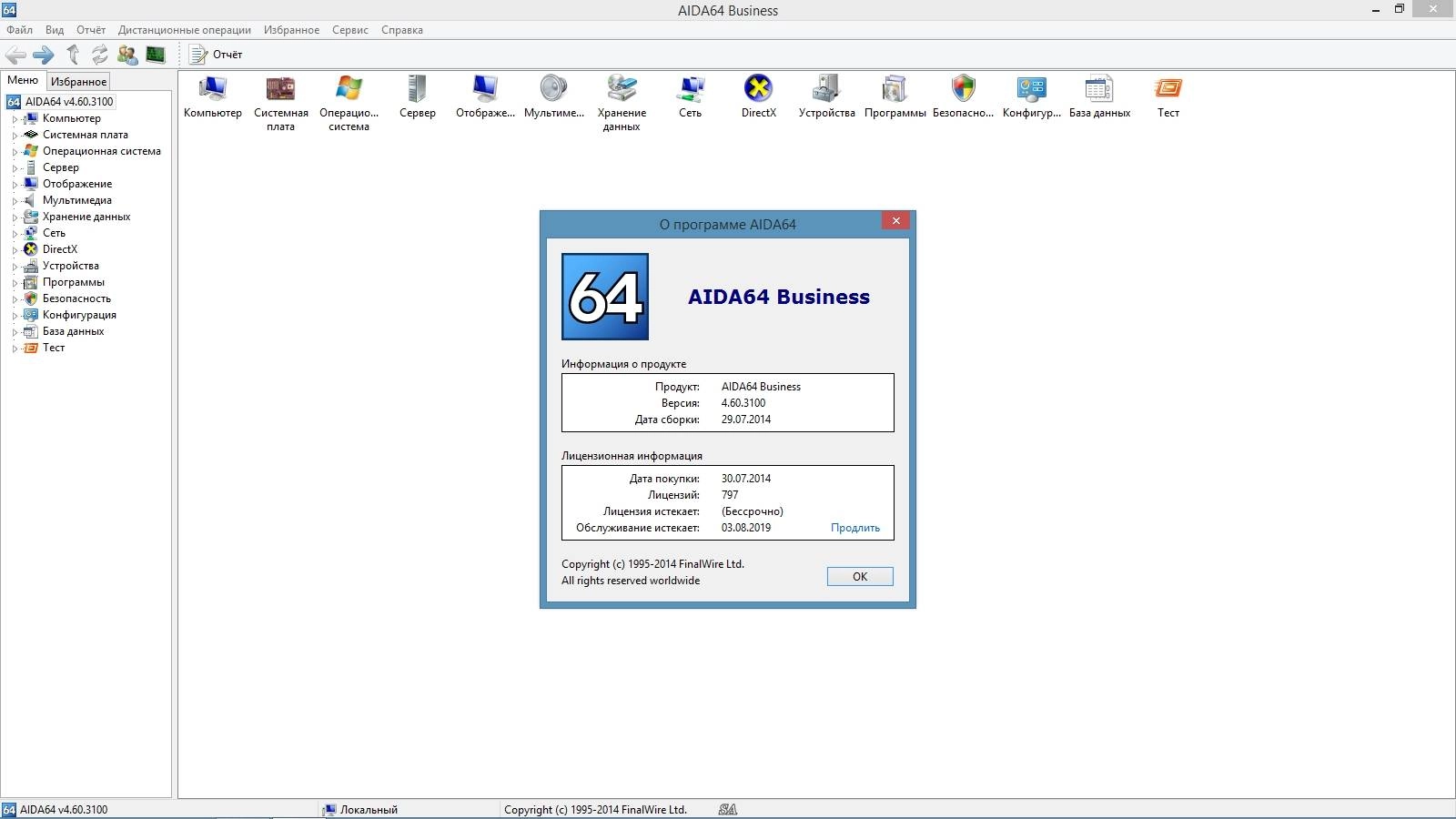Select Устройства in the sidebar tree

point(70,266)
